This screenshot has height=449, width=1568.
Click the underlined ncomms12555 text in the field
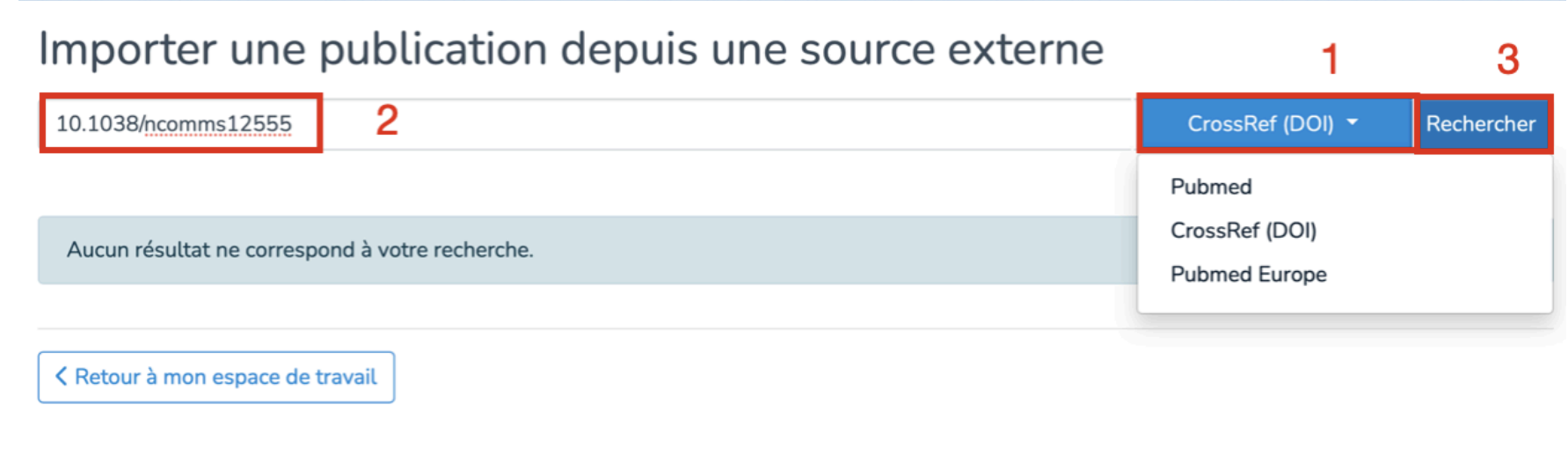[x=216, y=124]
